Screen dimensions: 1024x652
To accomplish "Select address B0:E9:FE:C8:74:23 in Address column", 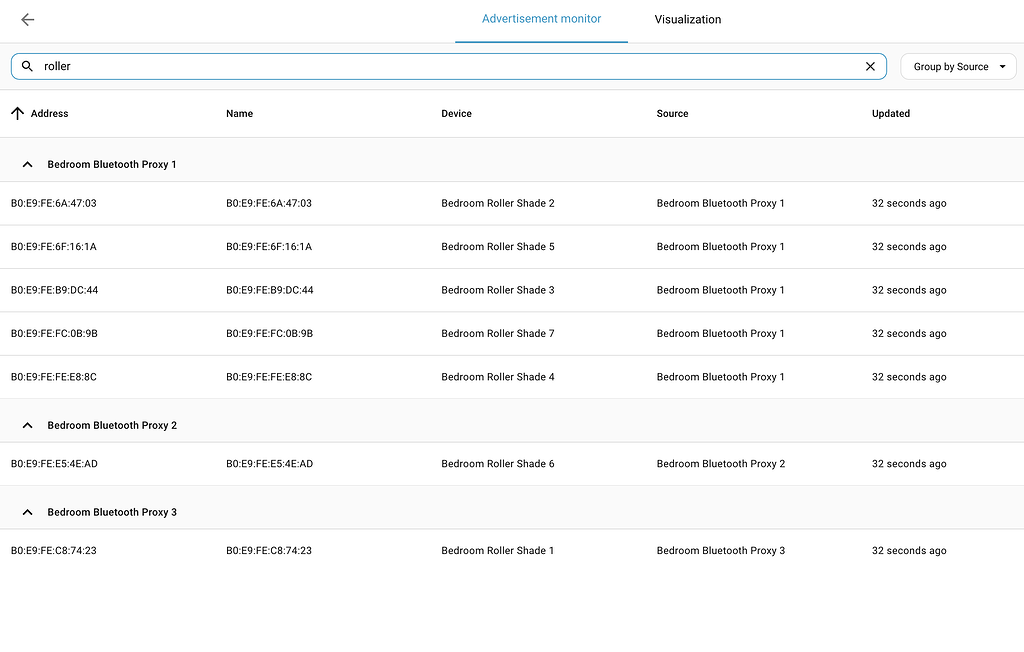I will pyautogui.click(x=54, y=551).
